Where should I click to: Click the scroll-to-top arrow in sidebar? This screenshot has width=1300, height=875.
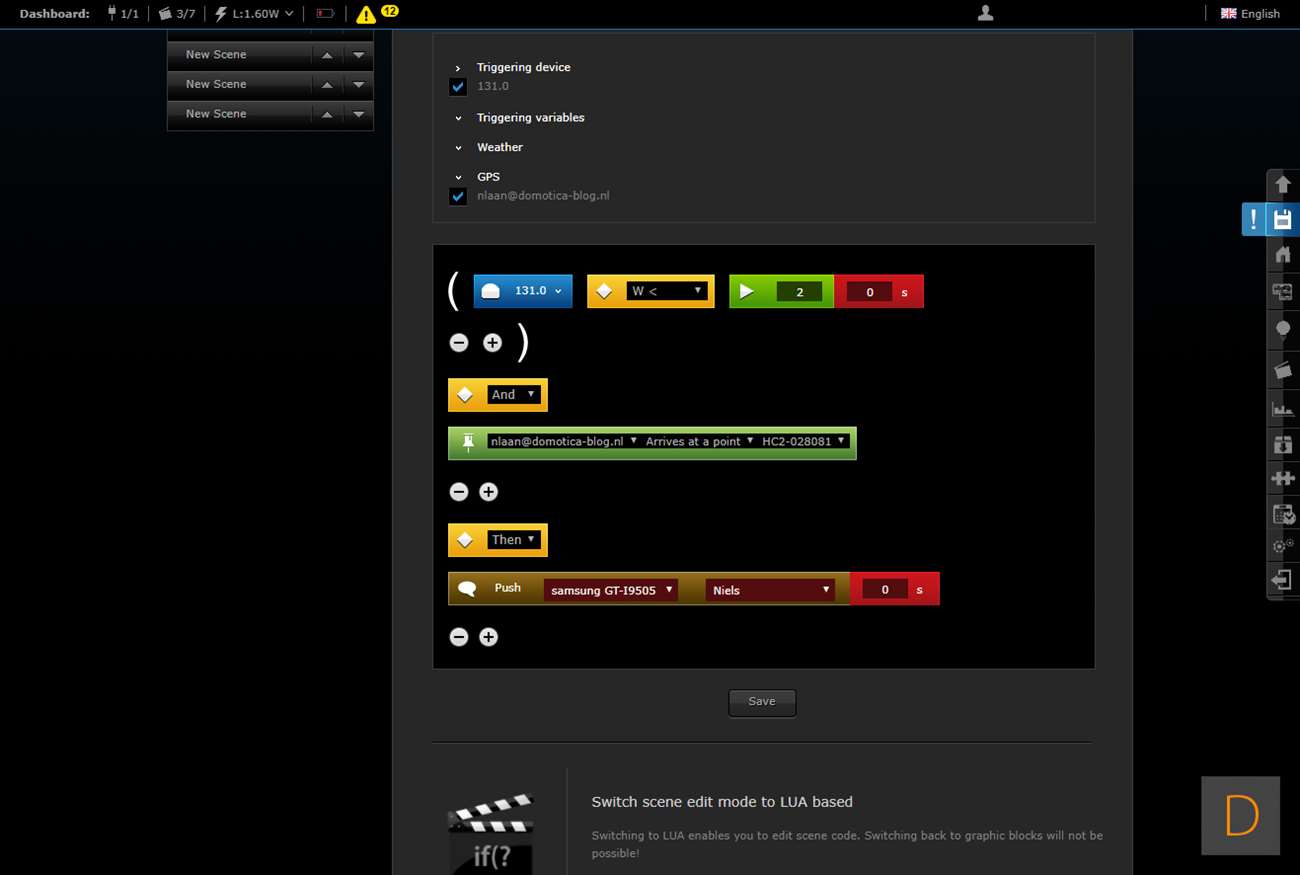click(x=1283, y=184)
